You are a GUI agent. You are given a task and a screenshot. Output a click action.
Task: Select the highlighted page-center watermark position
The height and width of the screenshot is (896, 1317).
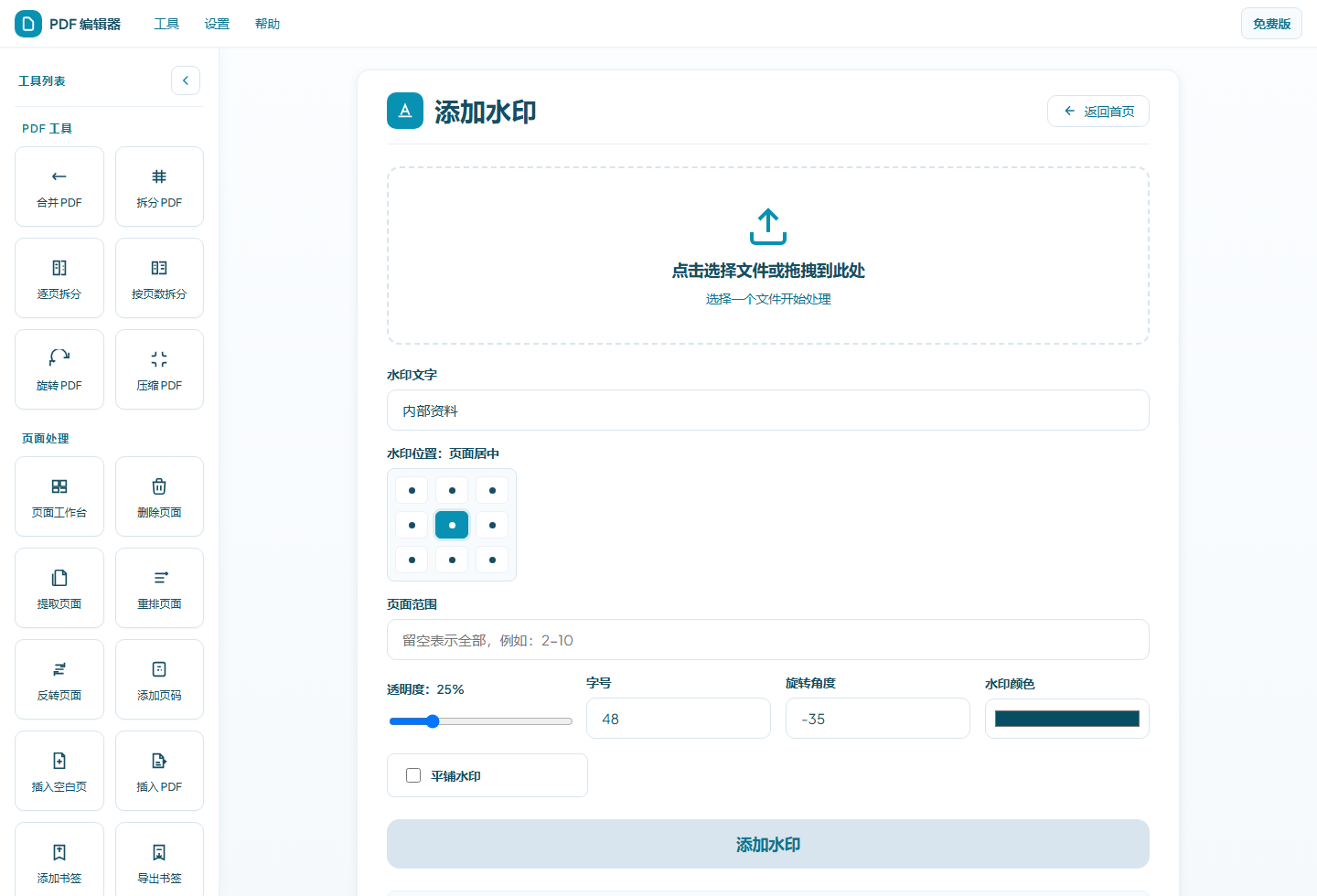coord(452,525)
